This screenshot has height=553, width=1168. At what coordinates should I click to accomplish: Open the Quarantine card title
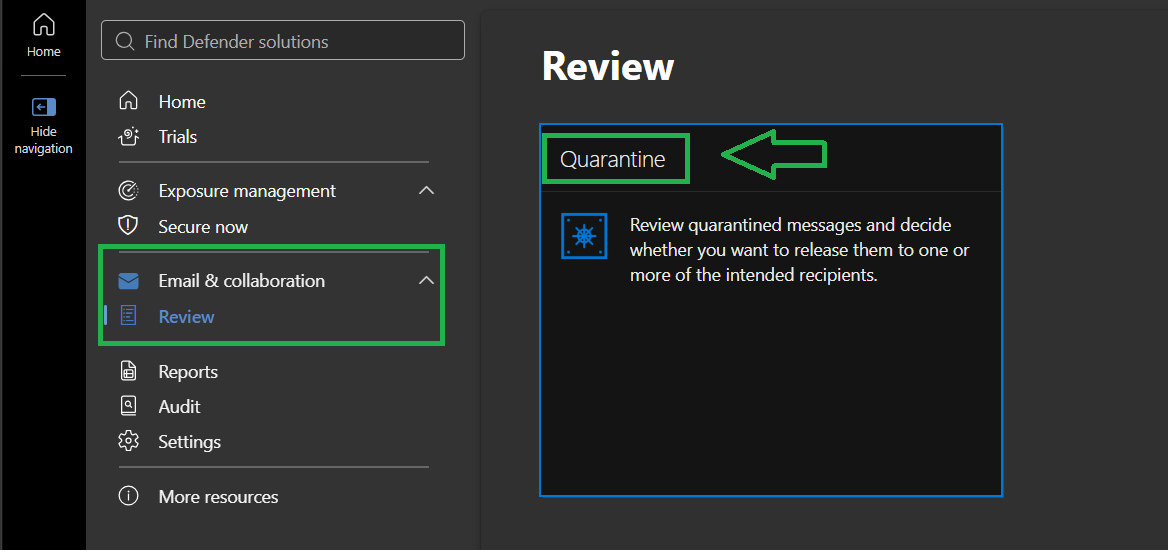(x=612, y=159)
